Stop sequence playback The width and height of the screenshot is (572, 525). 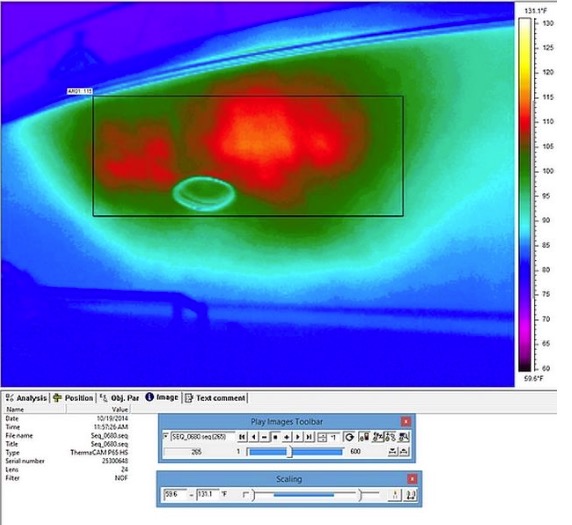275,437
